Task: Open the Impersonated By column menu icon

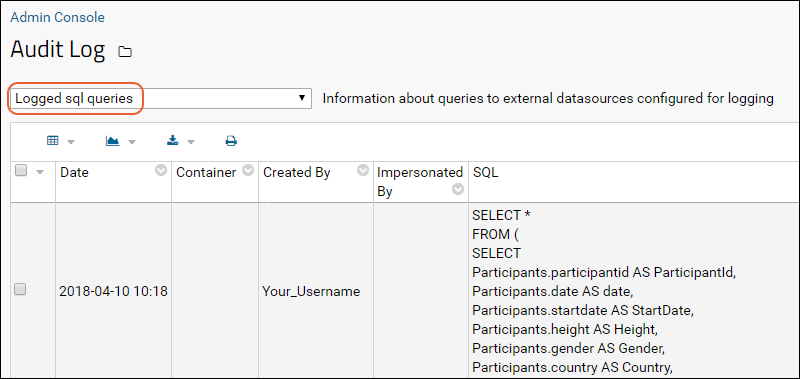Action: (x=458, y=190)
